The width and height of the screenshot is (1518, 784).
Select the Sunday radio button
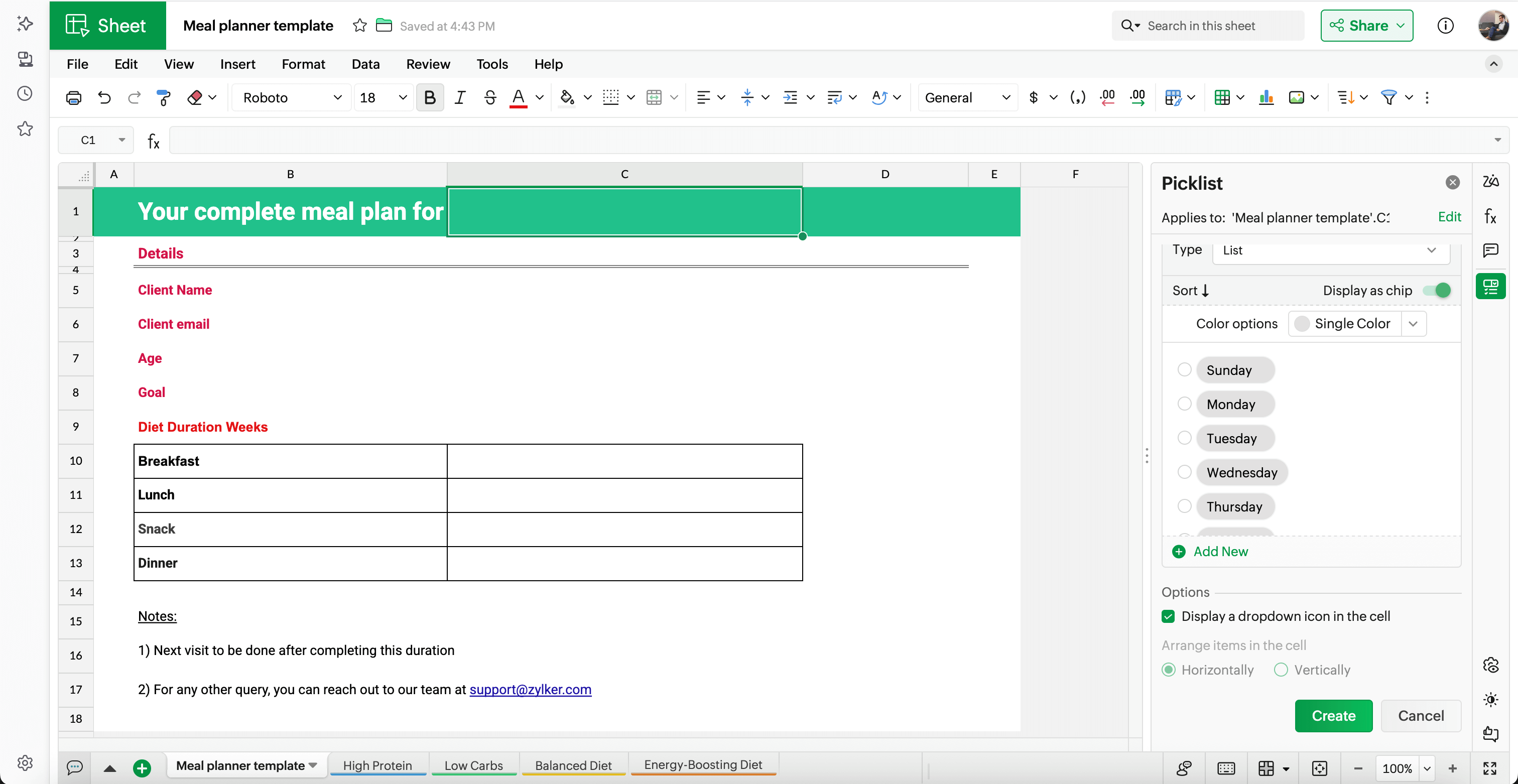click(1185, 370)
